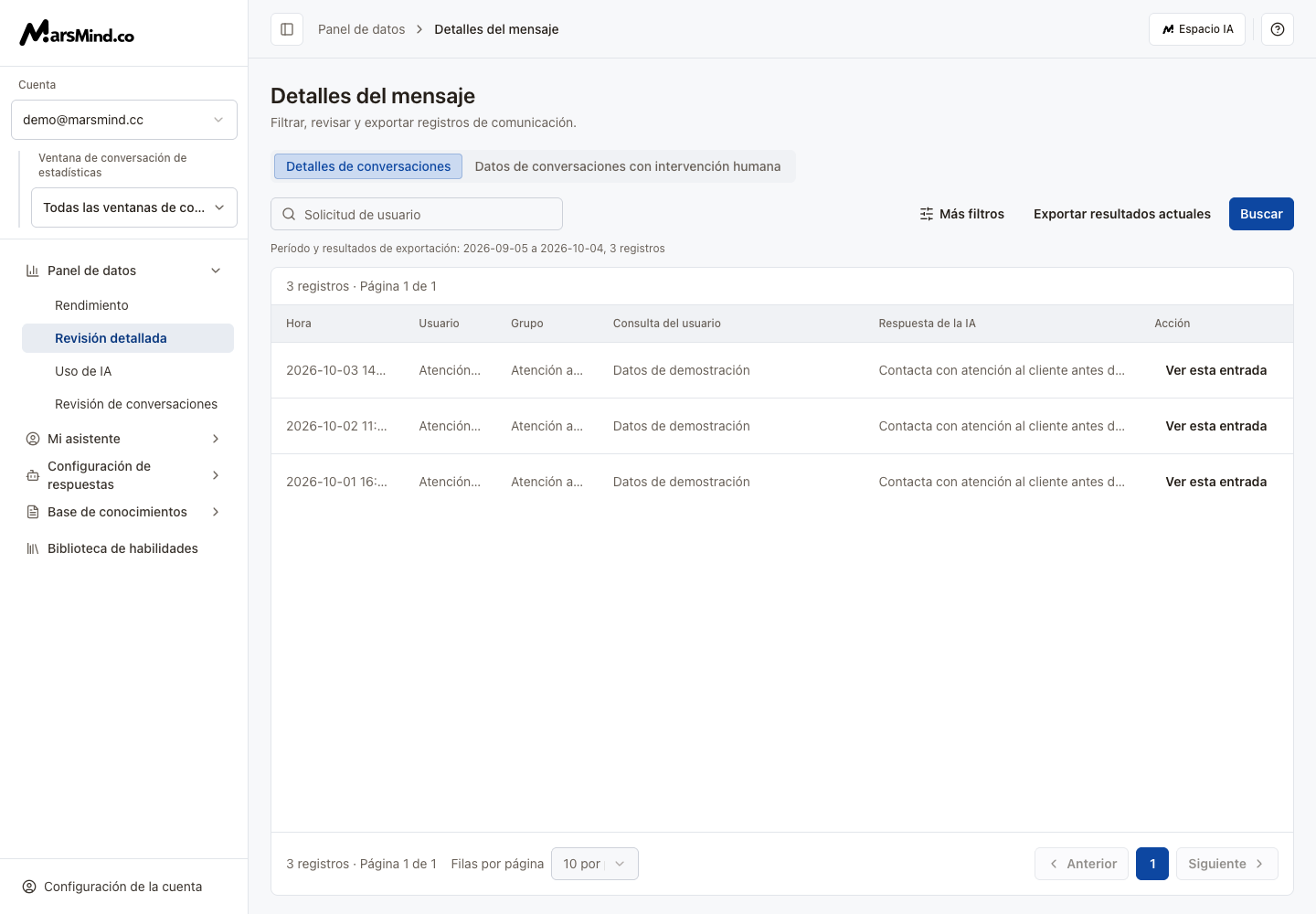Open the help question-mark icon

[x=1278, y=29]
